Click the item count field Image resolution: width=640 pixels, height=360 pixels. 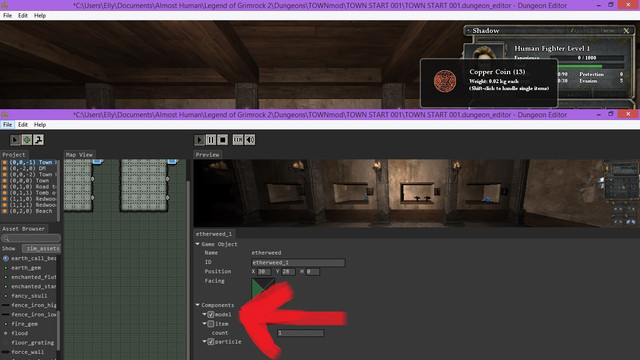coord(300,333)
